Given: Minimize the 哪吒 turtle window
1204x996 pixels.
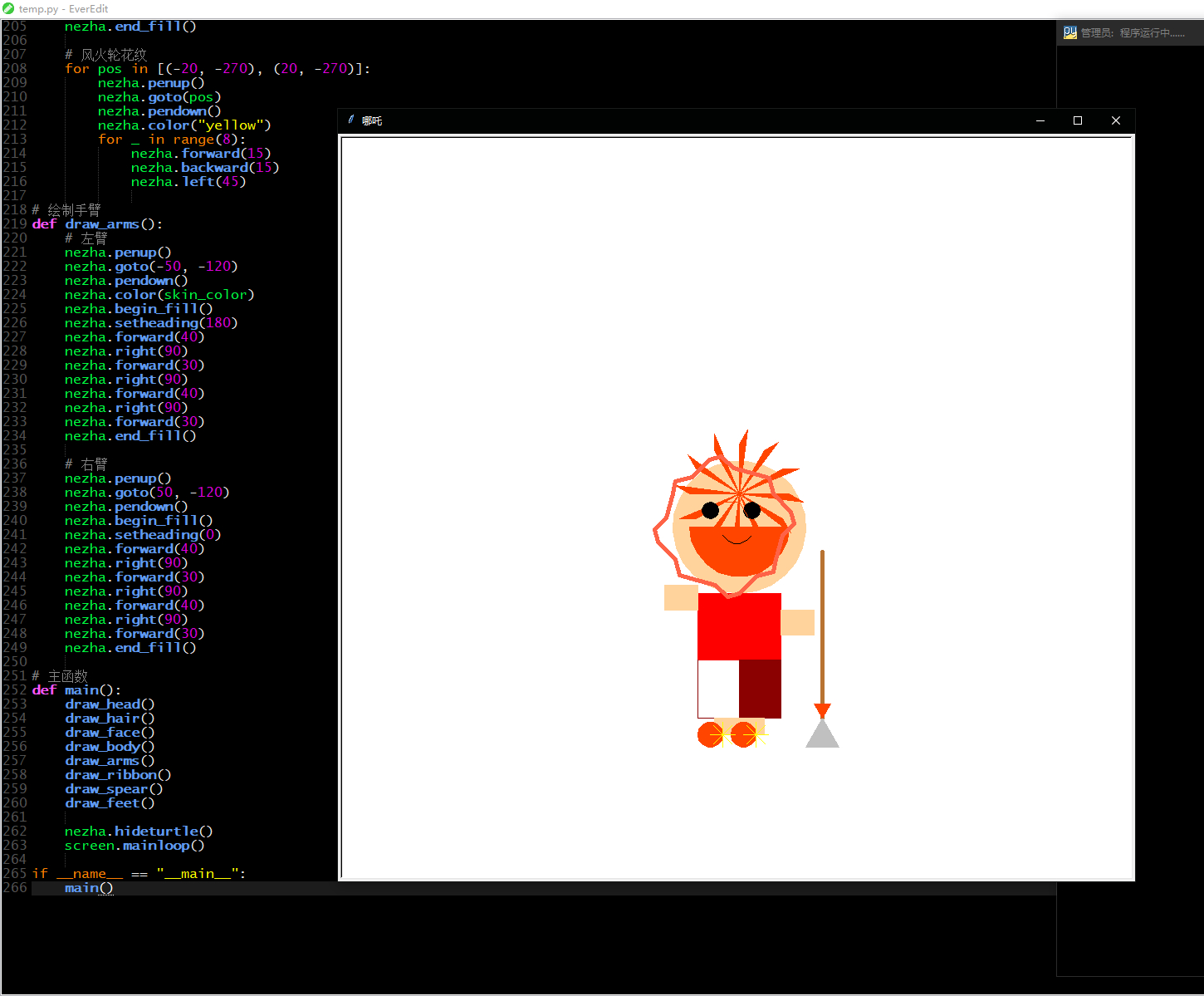Looking at the screenshot, I should [1040, 120].
